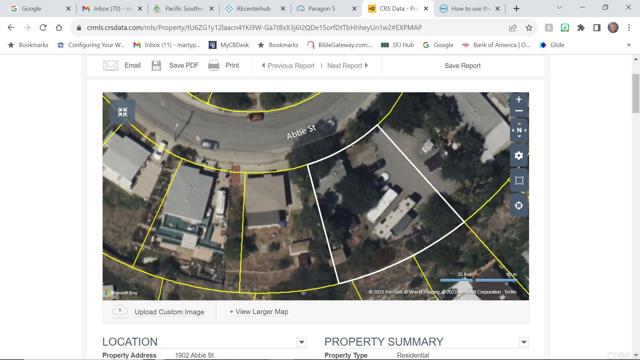Screen dimensions: 640x360
Task: Click the locate target map icon
Action: click(x=519, y=205)
